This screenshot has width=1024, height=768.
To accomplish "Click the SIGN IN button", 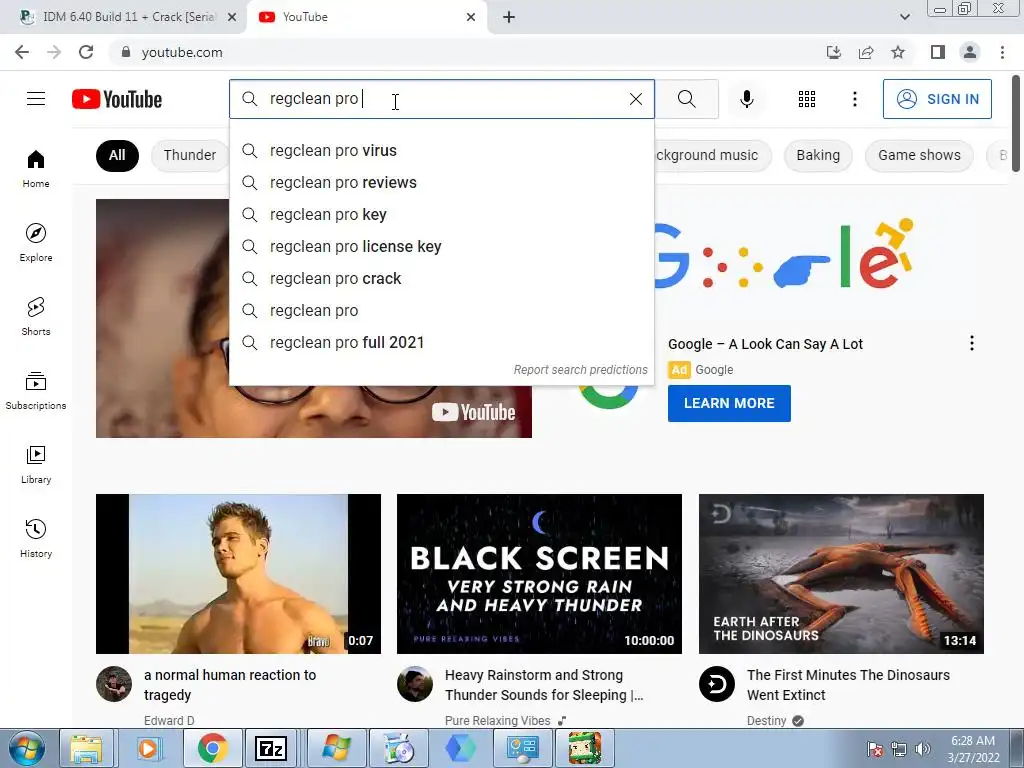I will coord(937,99).
